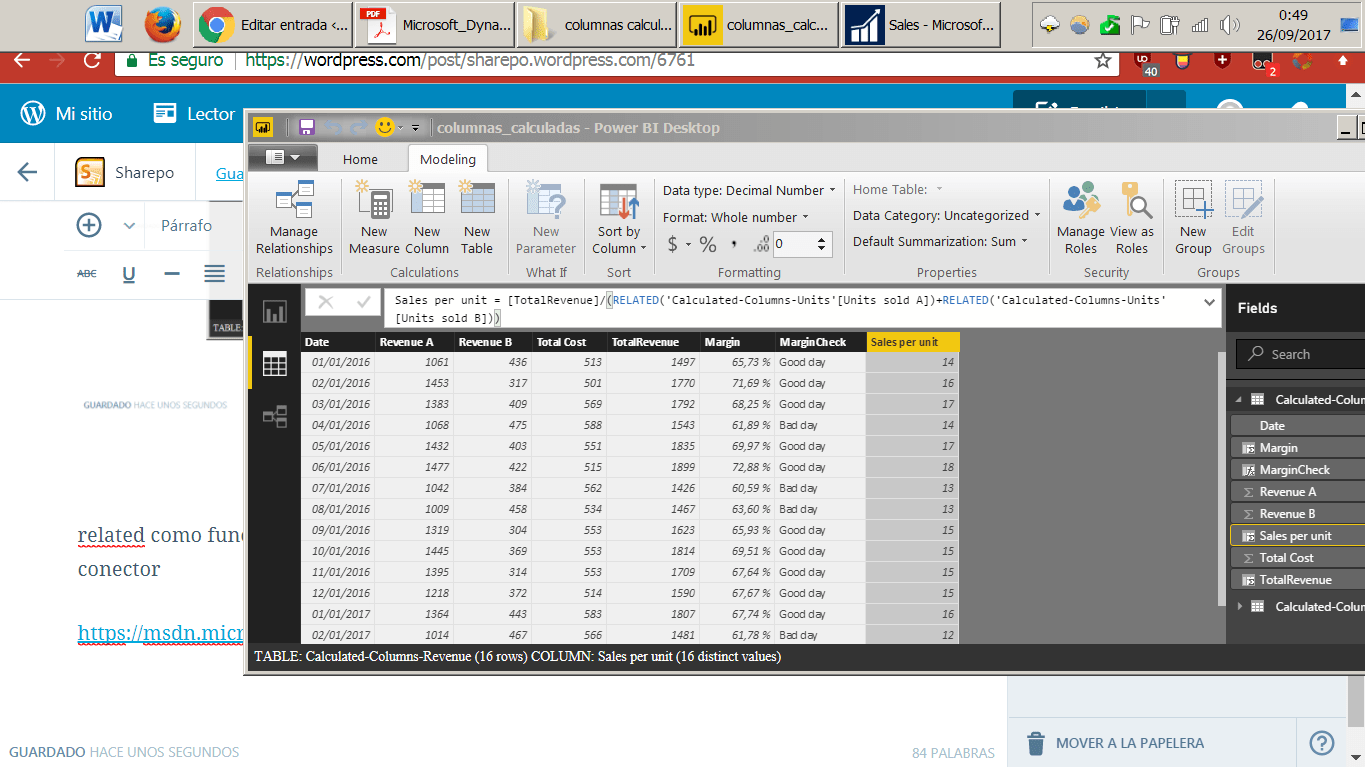Click the underline button in WordPress editor
1365x767 pixels.
click(x=129, y=273)
